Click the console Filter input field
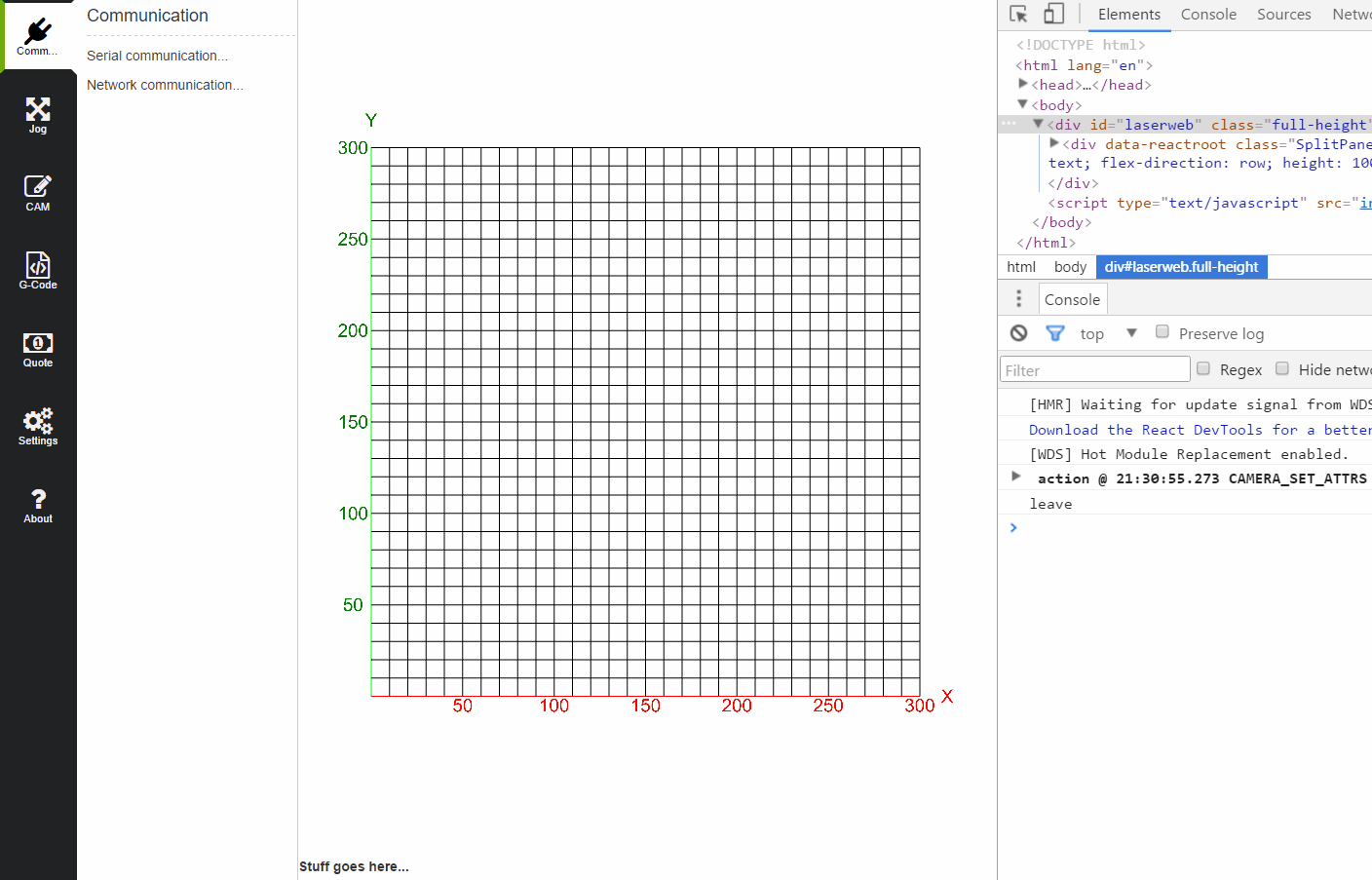The image size is (1372, 880). (x=1095, y=369)
